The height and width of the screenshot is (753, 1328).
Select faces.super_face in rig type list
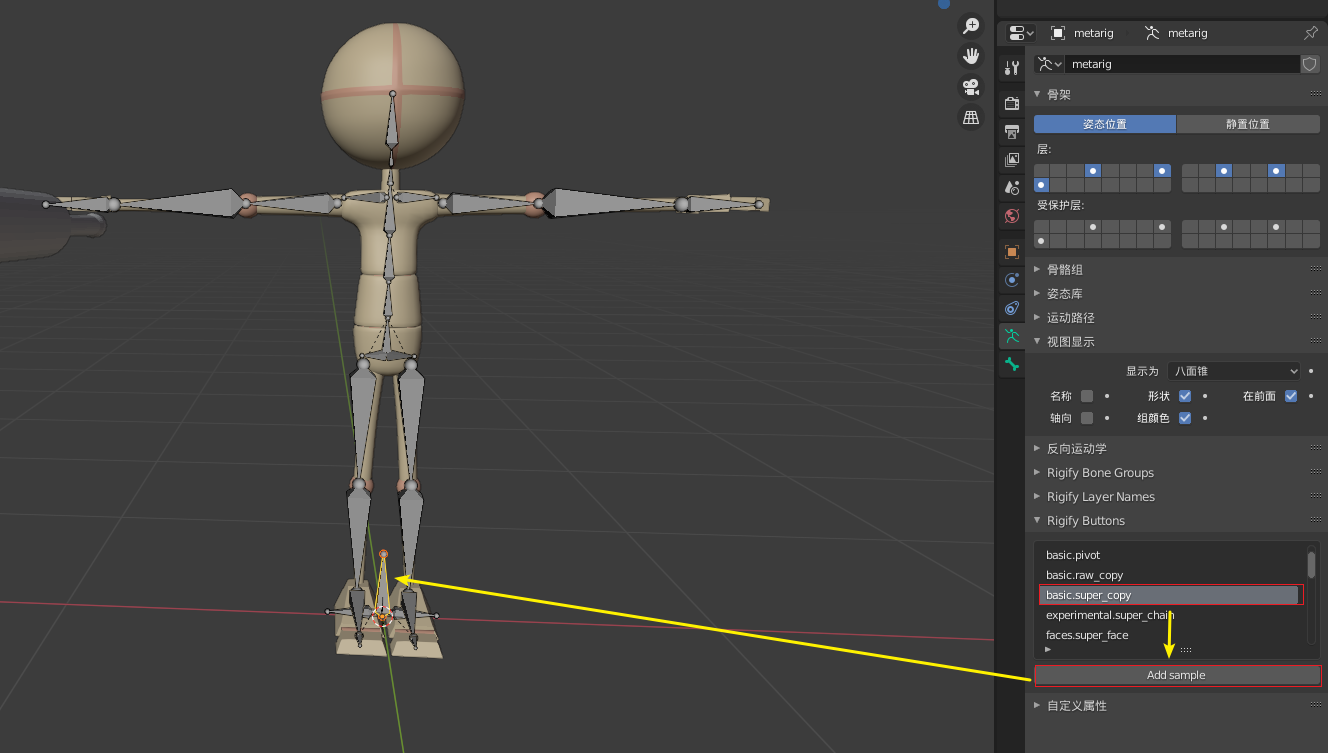(x=1170, y=635)
